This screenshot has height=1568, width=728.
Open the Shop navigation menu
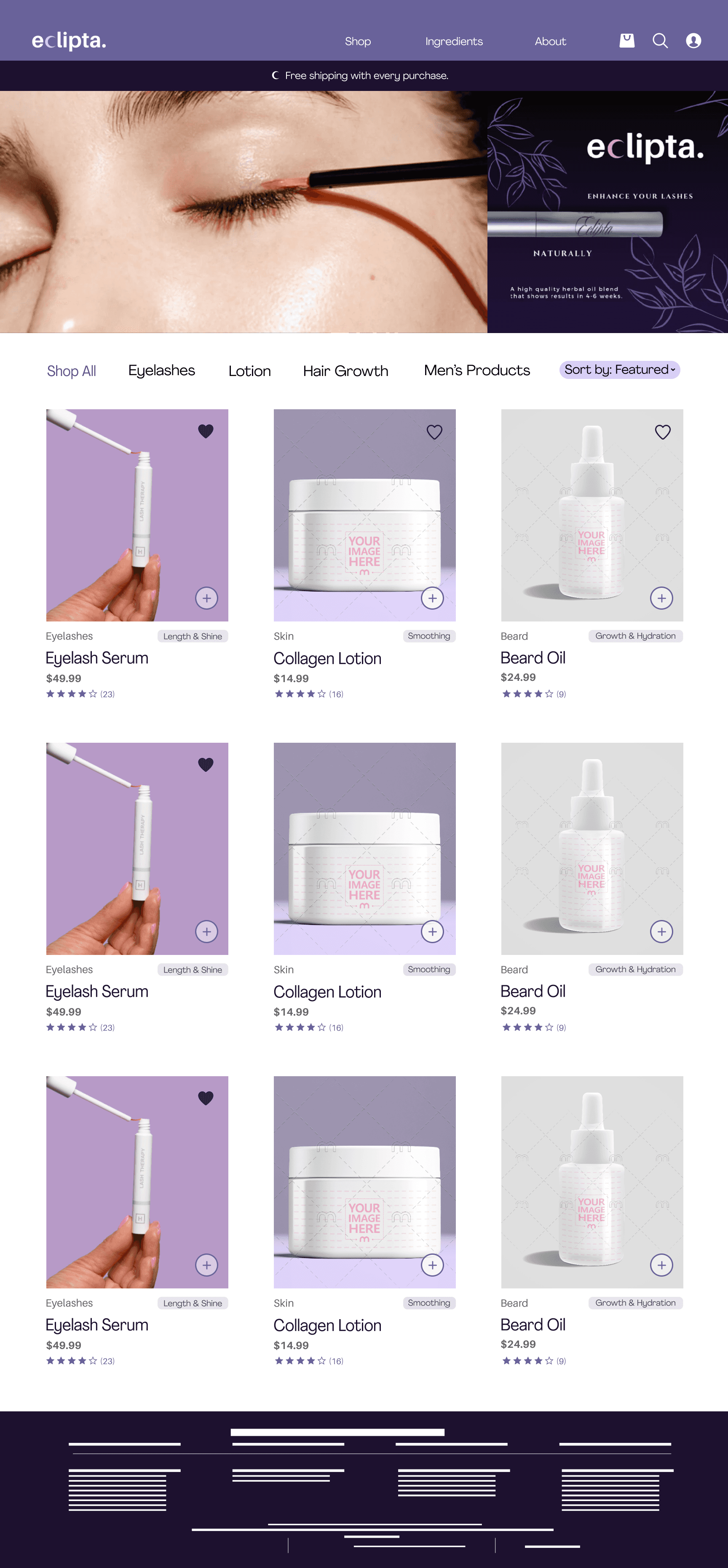358,41
